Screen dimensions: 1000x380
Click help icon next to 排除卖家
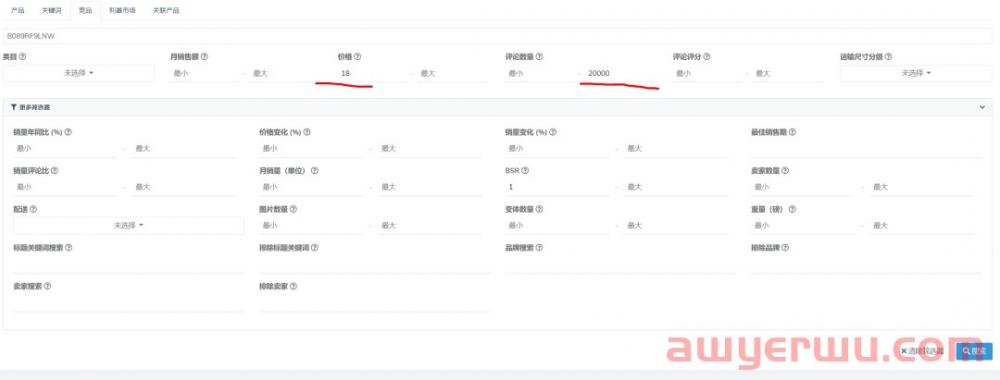(x=293, y=286)
